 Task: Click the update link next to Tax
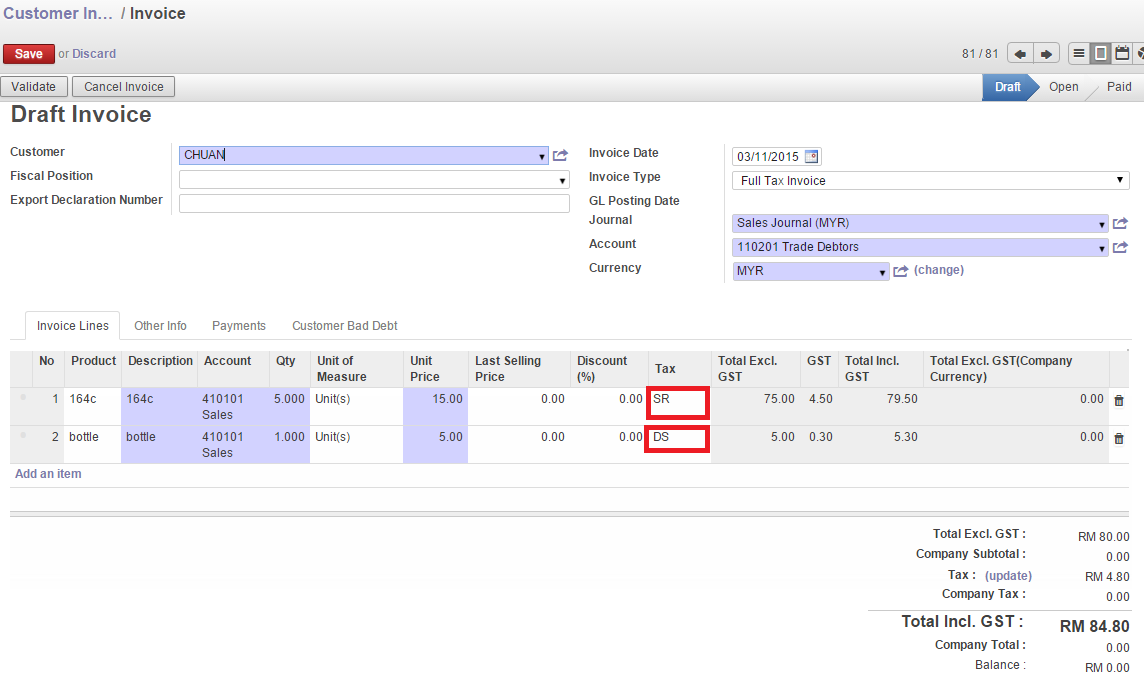point(1008,575)
